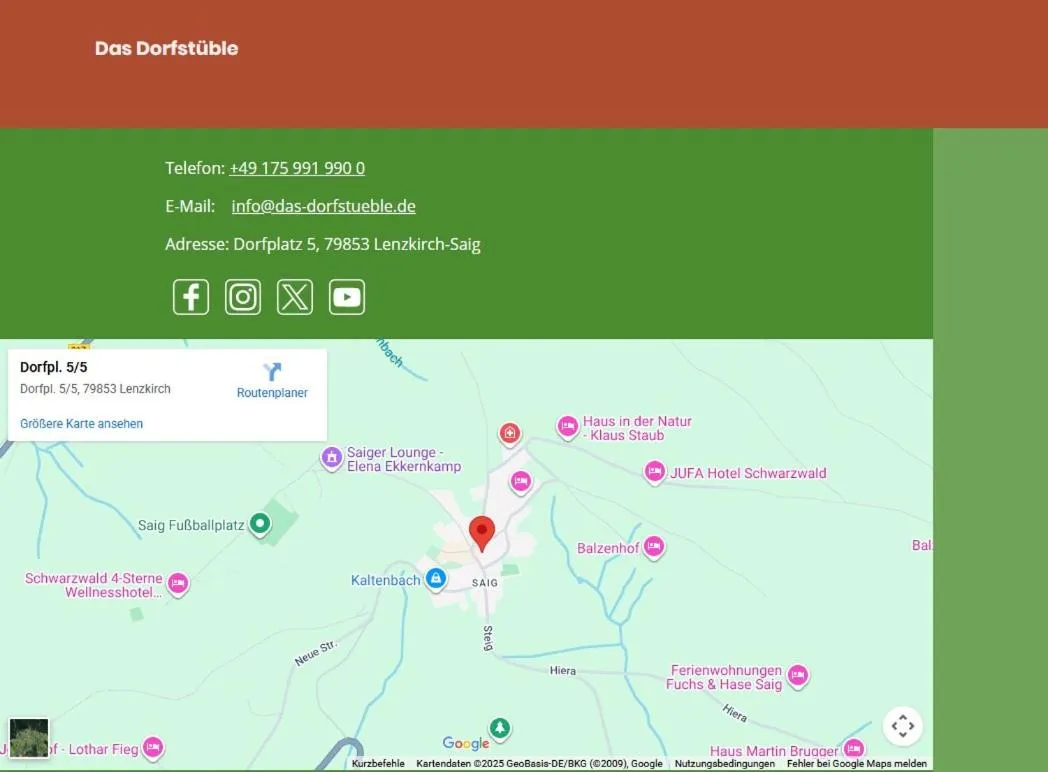Open the YouTube social icon
The image size is (1048, 772).
coord(347,297)
